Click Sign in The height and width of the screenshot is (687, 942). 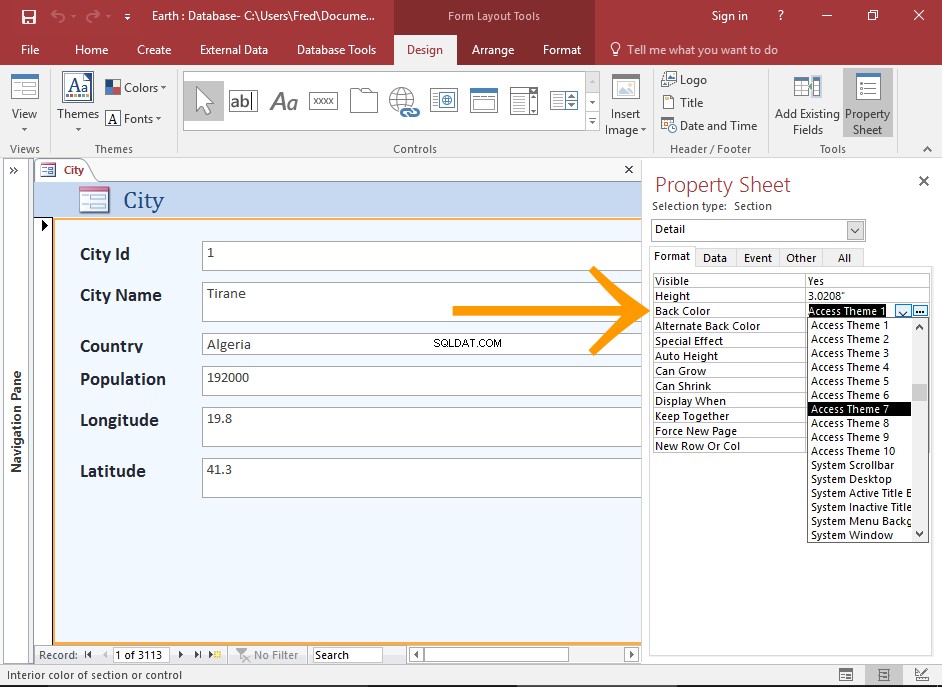tap(729, 16)
